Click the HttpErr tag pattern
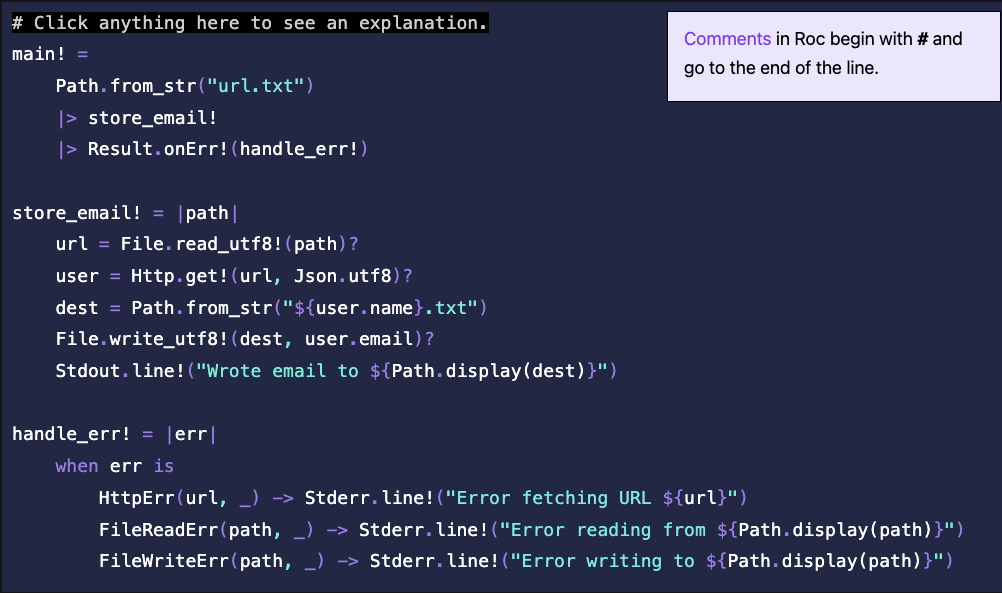The height and width of the screenshot is (593, 1002). pos(136,498)
